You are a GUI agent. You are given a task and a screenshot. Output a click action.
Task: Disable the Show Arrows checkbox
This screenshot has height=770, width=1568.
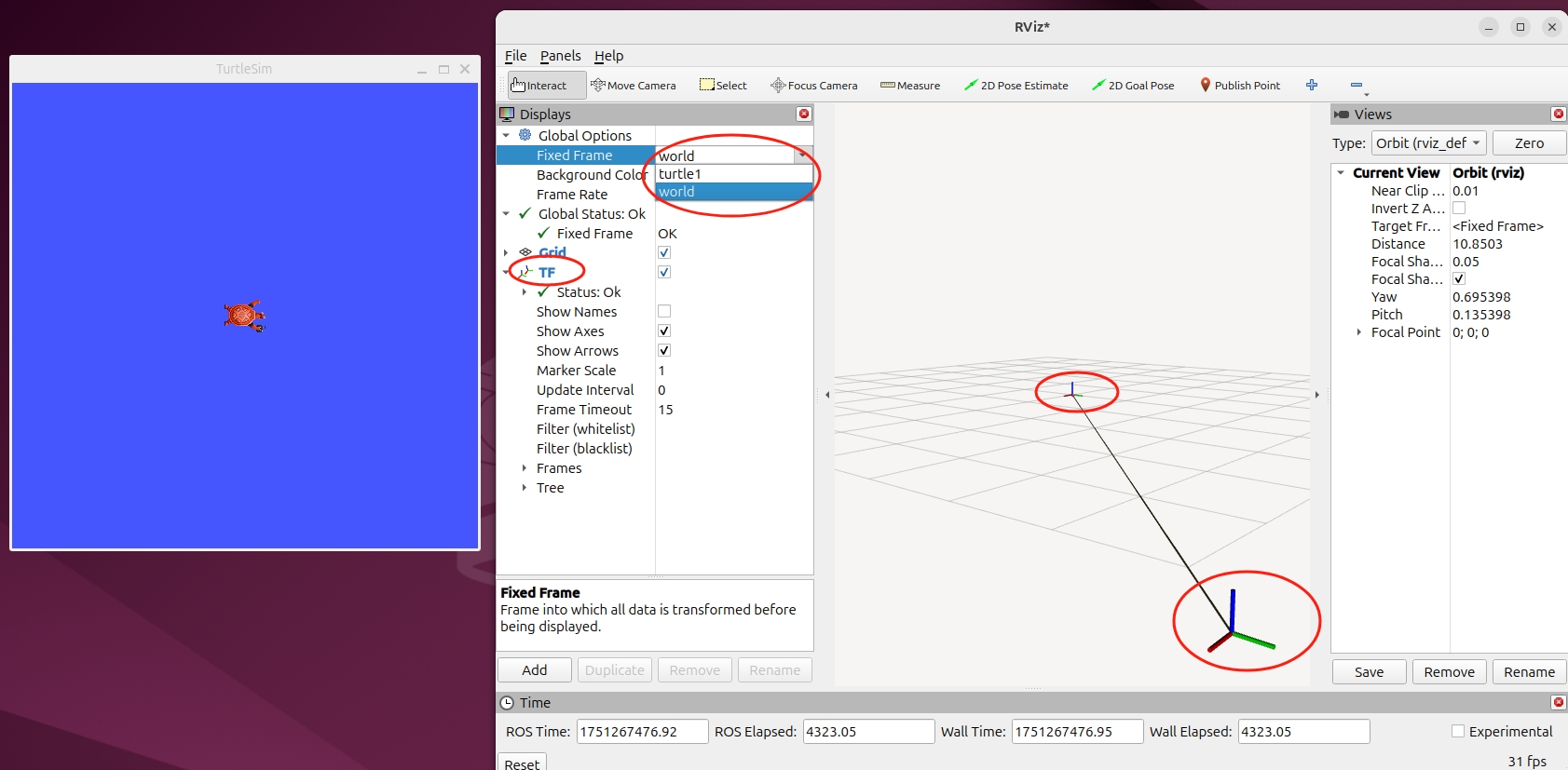(664, 350)
